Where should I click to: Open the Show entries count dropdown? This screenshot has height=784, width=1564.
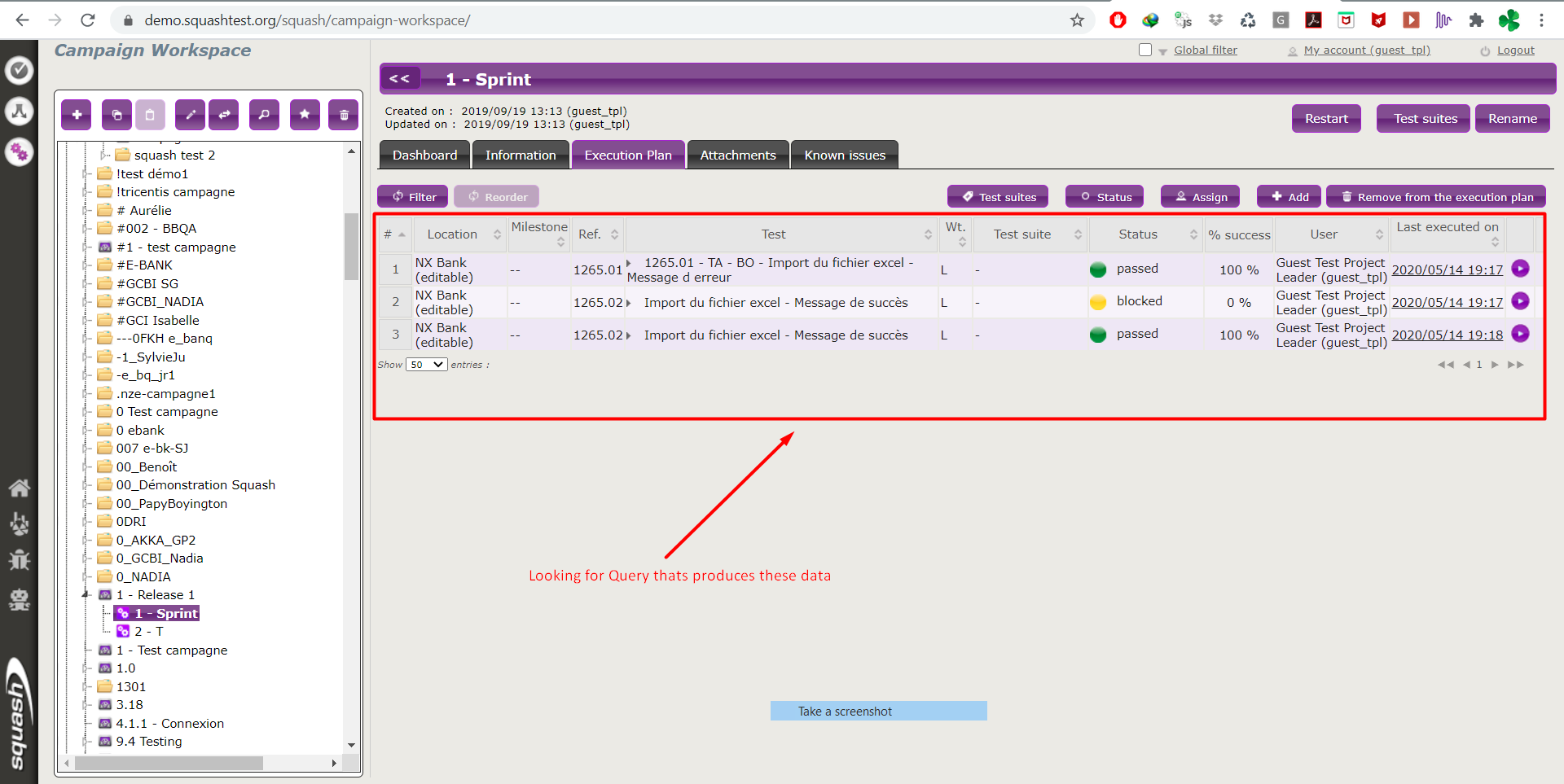click(427, 365)
